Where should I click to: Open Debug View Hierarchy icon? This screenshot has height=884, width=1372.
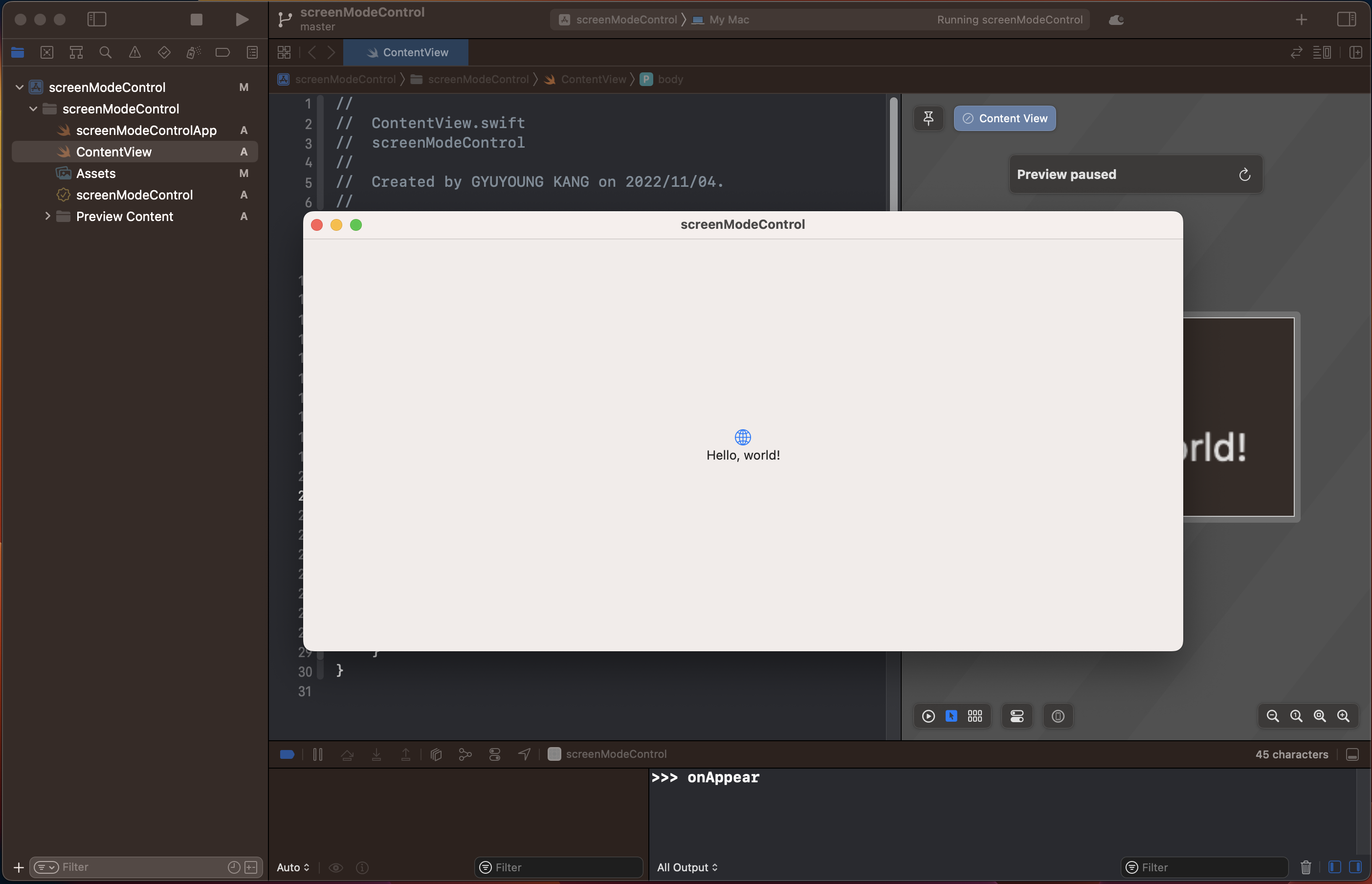coord(436,754)
